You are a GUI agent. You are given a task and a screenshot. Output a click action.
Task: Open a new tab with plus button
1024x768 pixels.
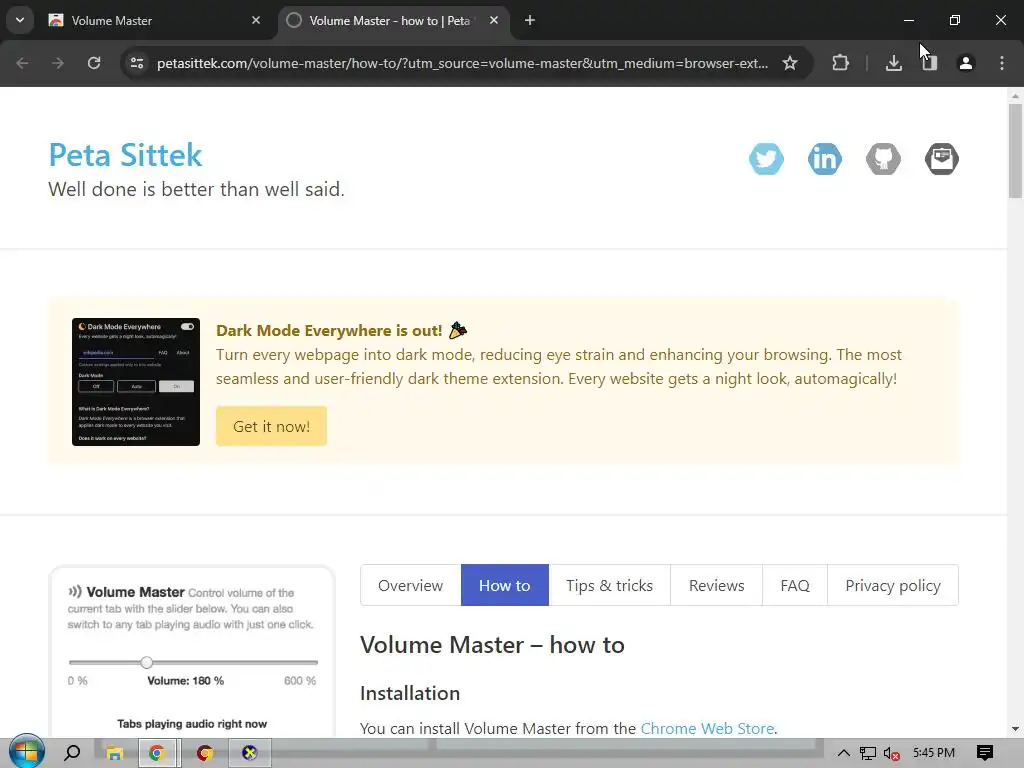[530, 21]
